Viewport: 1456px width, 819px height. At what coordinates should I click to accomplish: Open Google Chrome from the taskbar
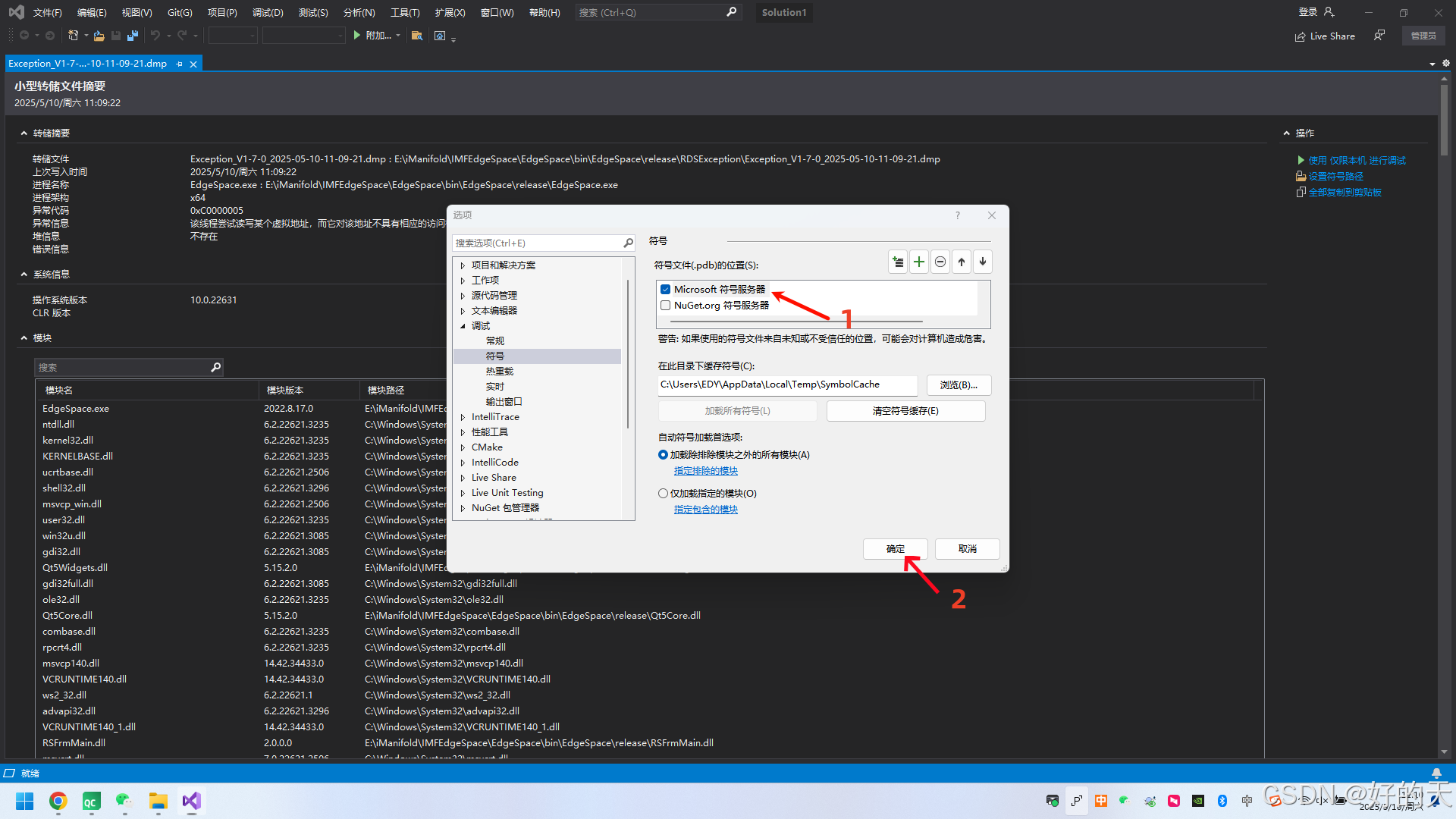pyautogui.click(x=58, y=801)
